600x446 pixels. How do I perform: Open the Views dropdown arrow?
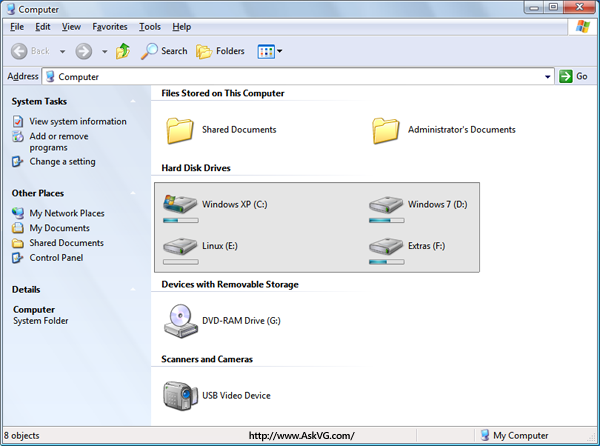(280, 51)
